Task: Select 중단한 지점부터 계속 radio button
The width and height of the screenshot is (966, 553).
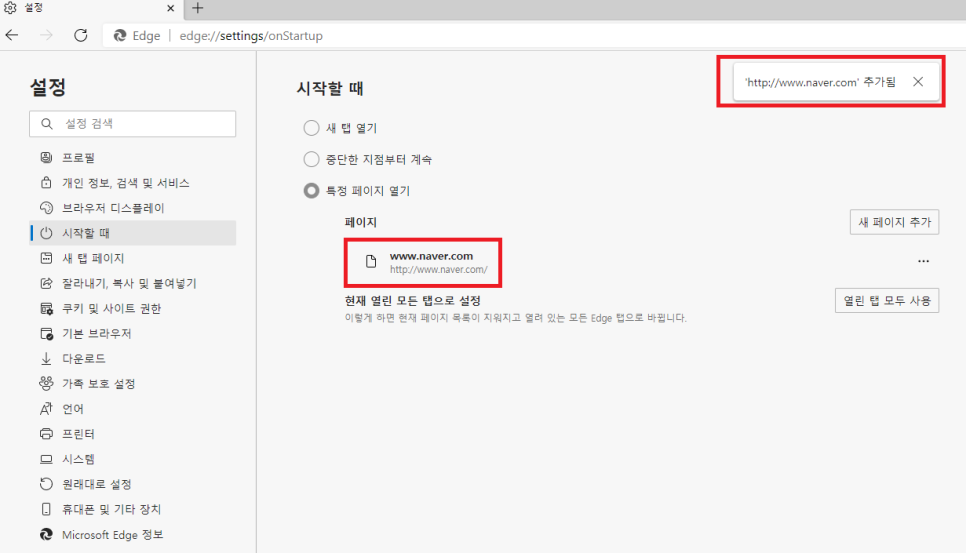Action: (x=311, y=159)
